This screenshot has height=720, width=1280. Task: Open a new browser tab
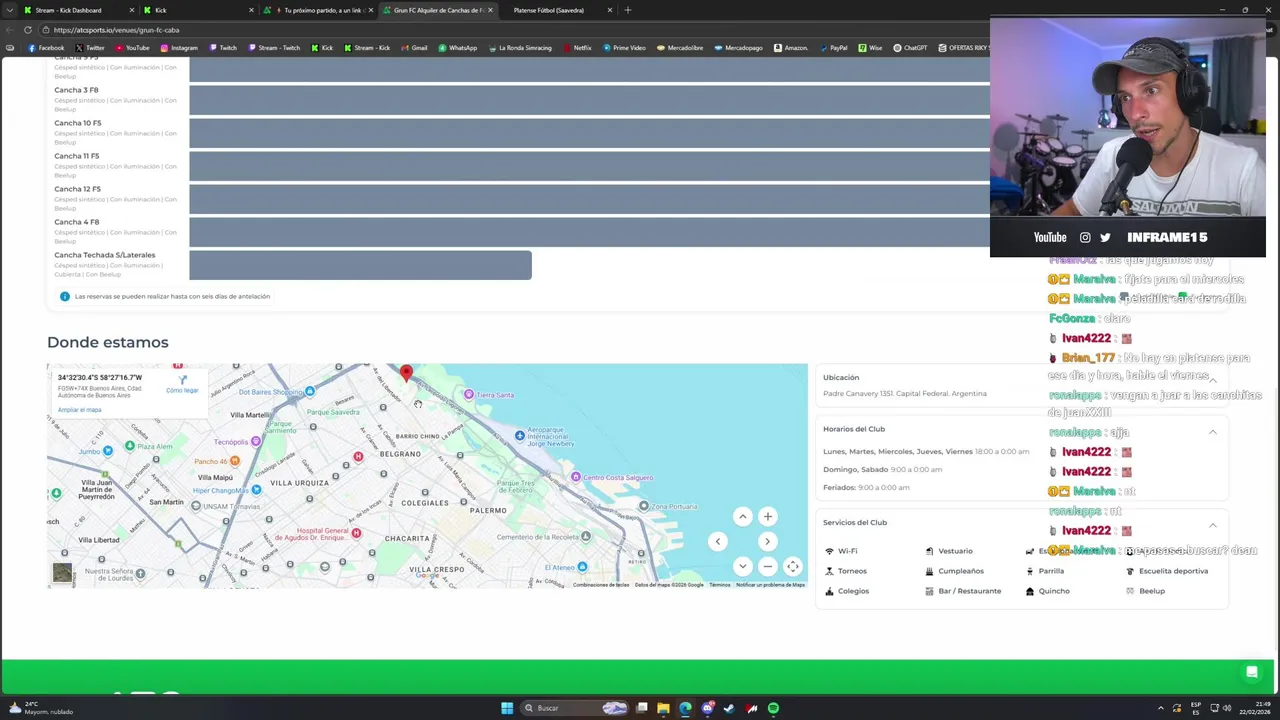click(x=628, y=10)
